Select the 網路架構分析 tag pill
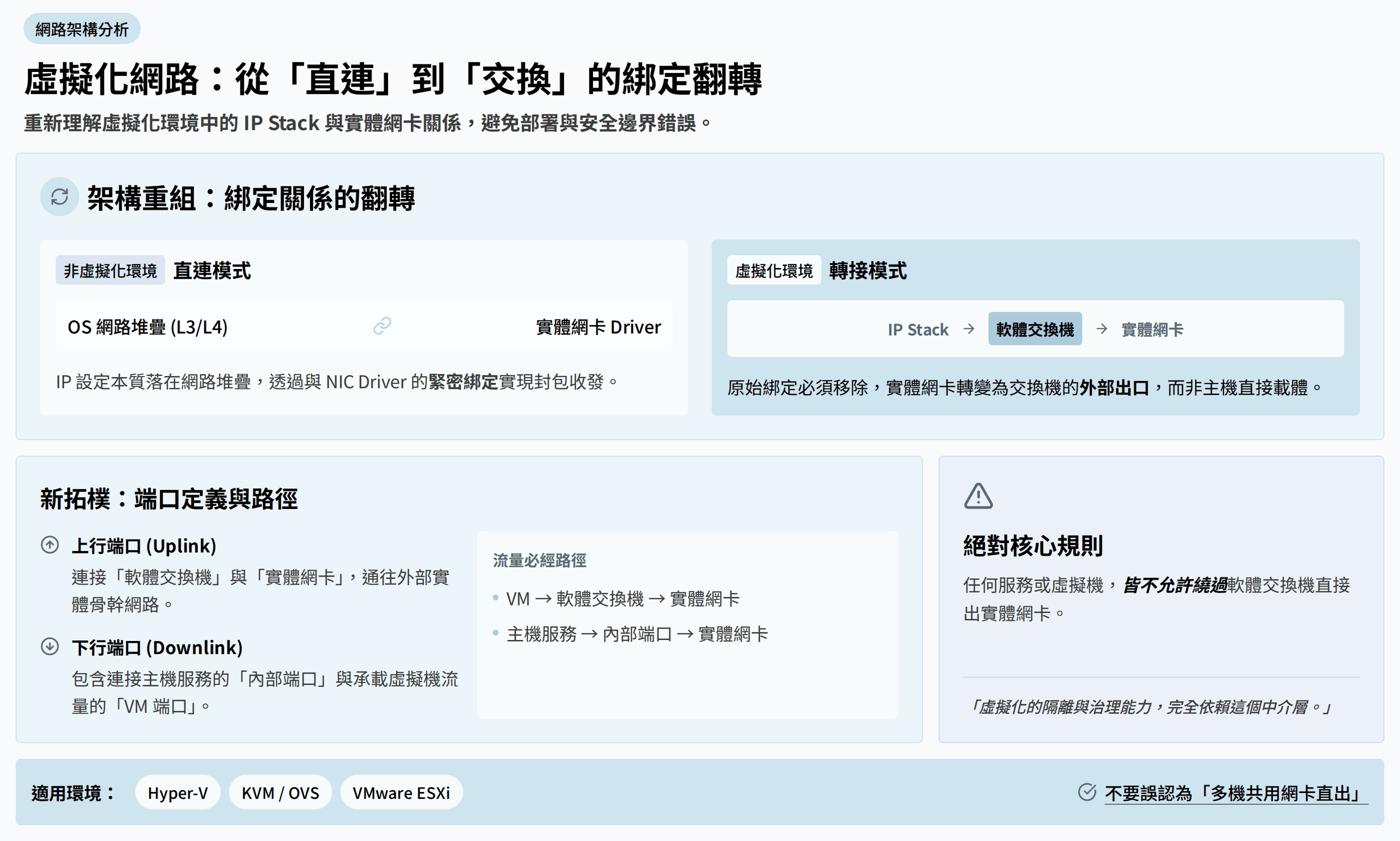 (81, 29)
